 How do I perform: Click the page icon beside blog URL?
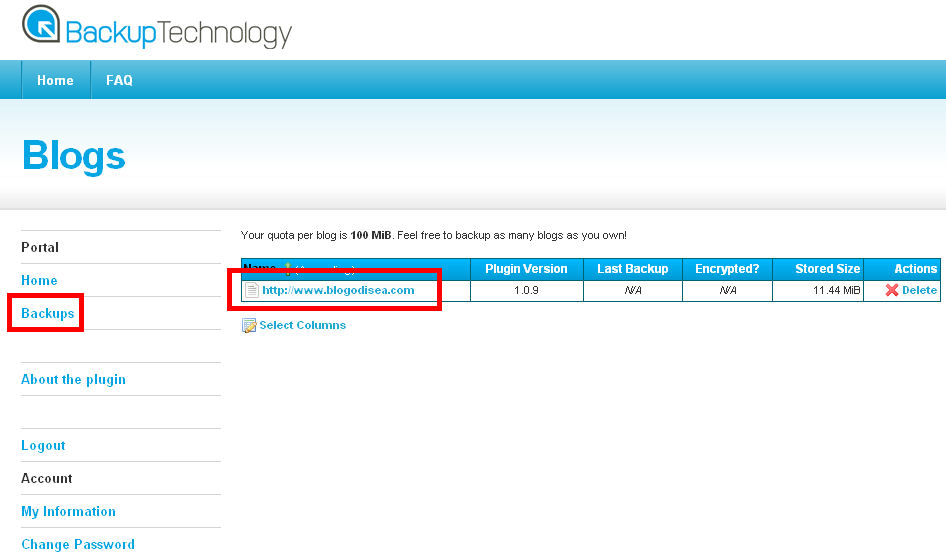pyautogui.click(x=252, y=290)
